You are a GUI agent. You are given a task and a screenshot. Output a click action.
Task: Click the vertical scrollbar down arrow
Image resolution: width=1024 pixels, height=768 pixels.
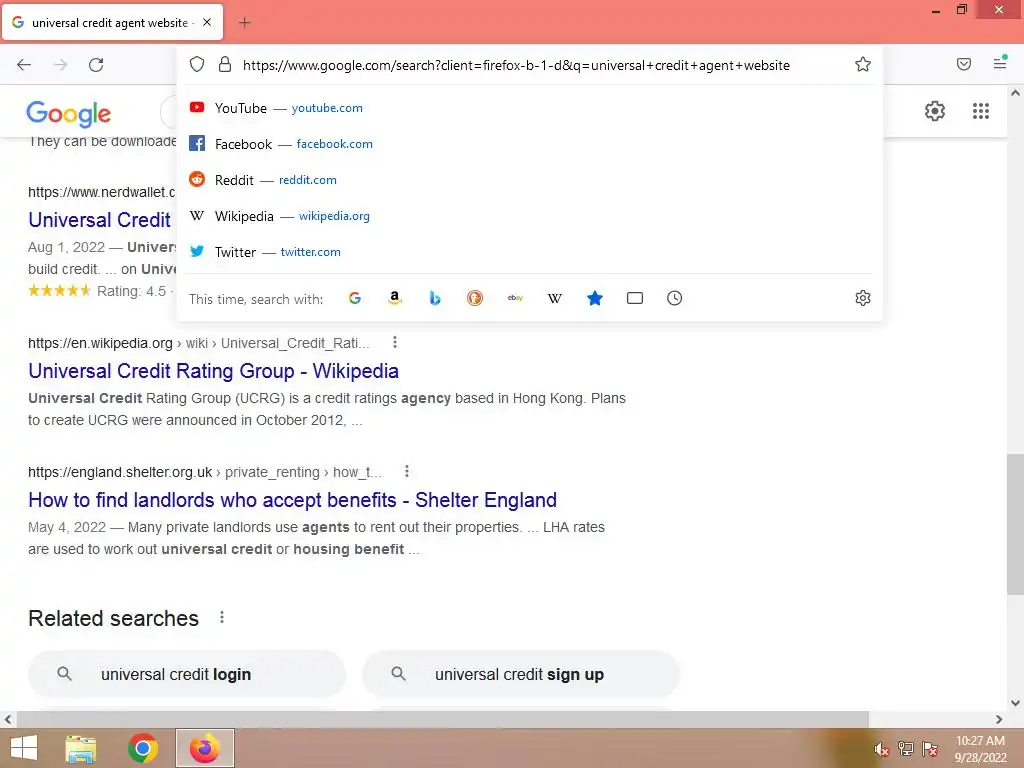click(1015, 703)
